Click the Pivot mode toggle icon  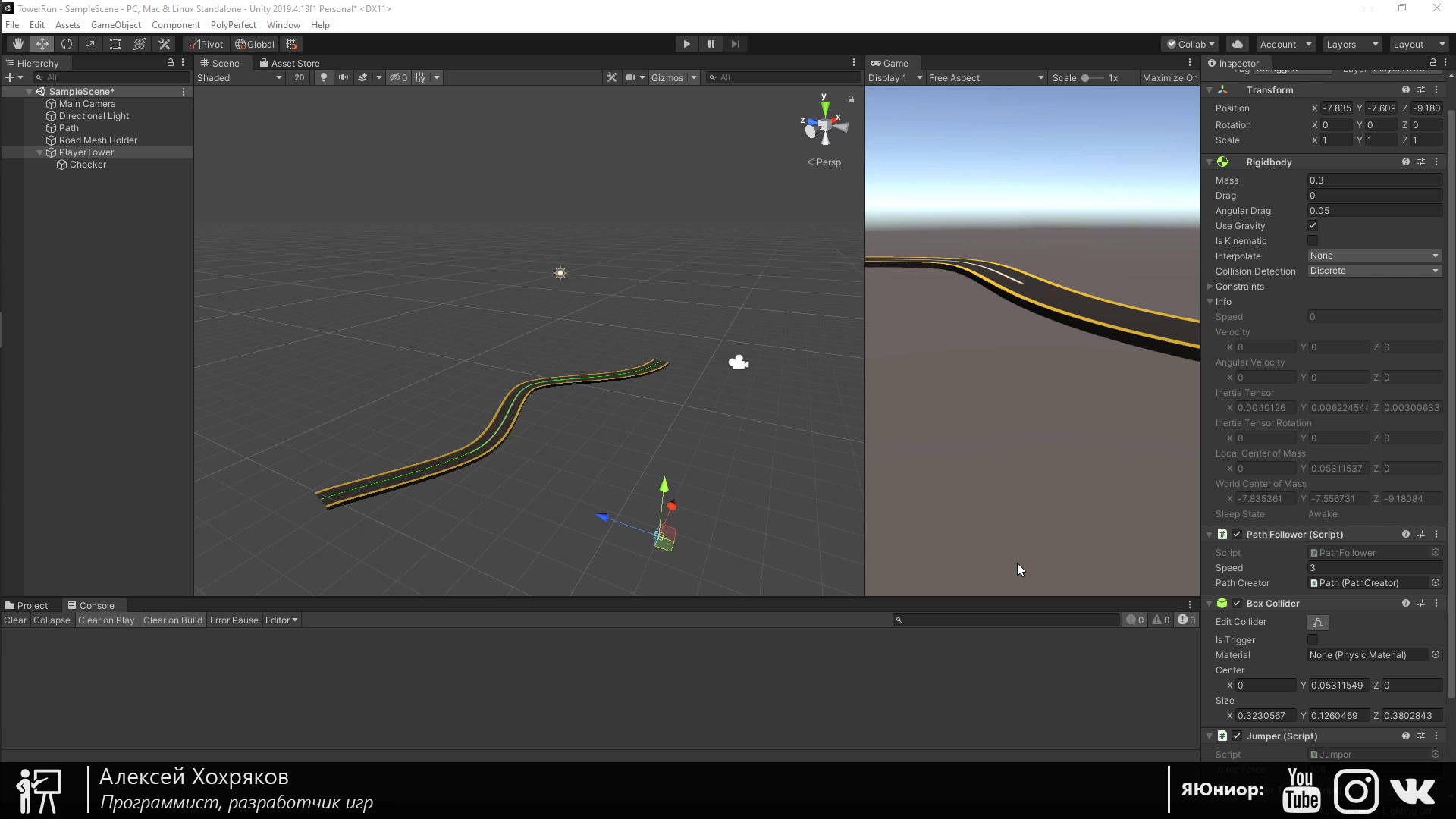point(204,44)
